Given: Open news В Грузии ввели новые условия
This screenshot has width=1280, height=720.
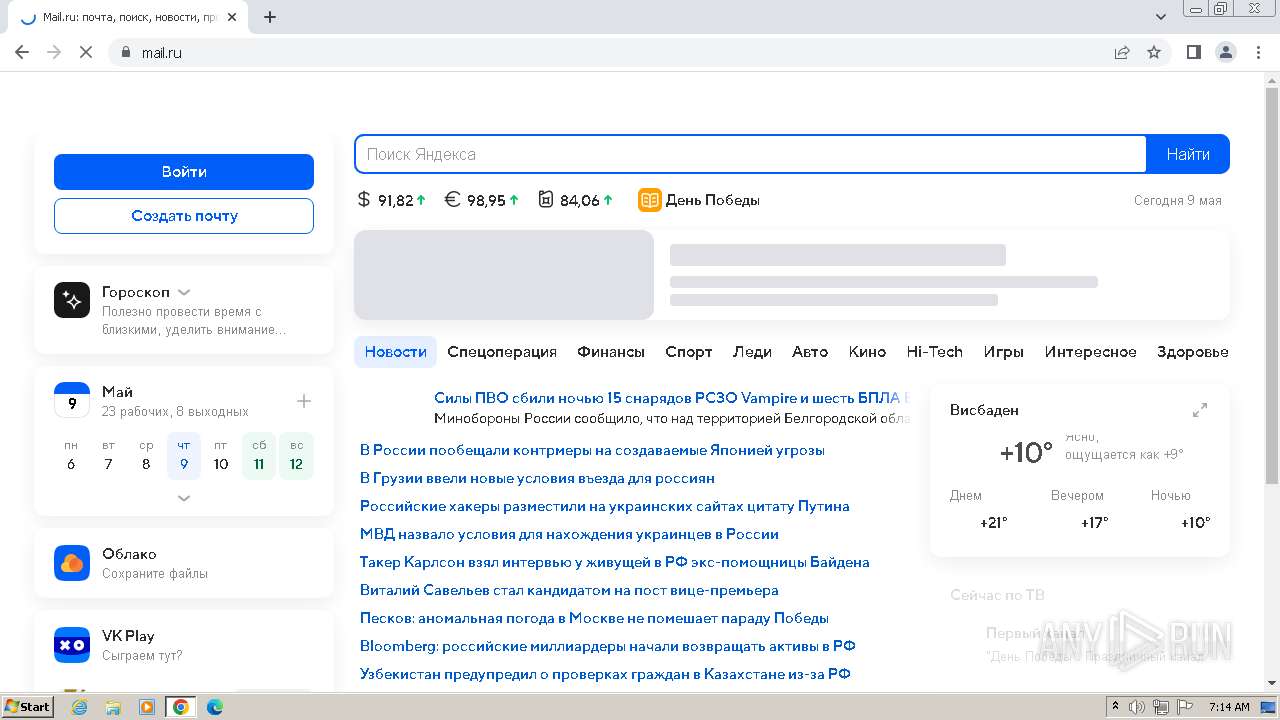Looking at the screenshot, I should tap(537, 478).
